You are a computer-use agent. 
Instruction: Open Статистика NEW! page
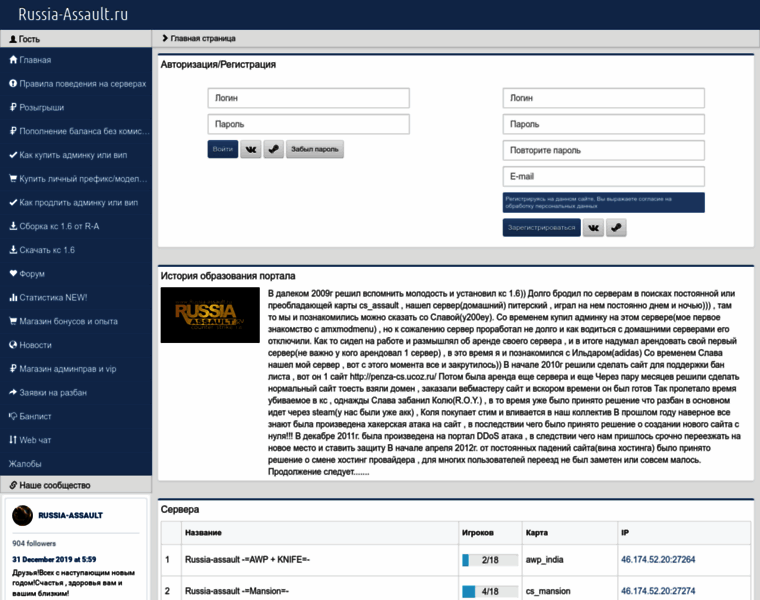[48, 297]
